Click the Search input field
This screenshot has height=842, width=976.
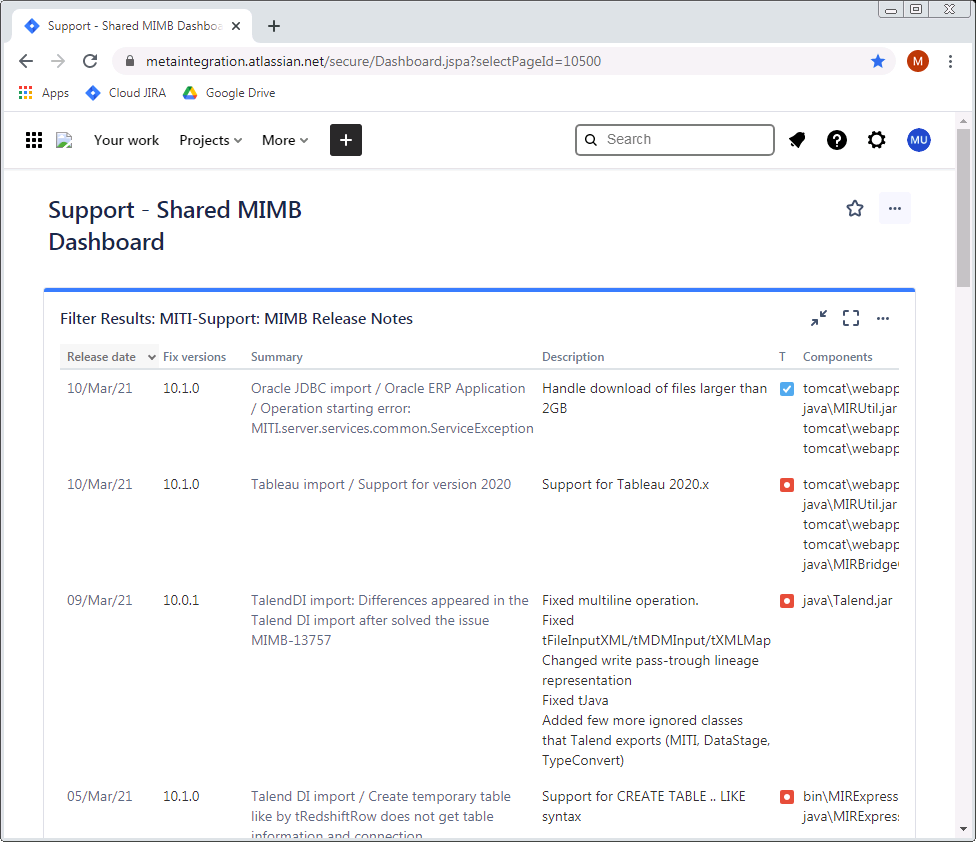click(675, 139)
